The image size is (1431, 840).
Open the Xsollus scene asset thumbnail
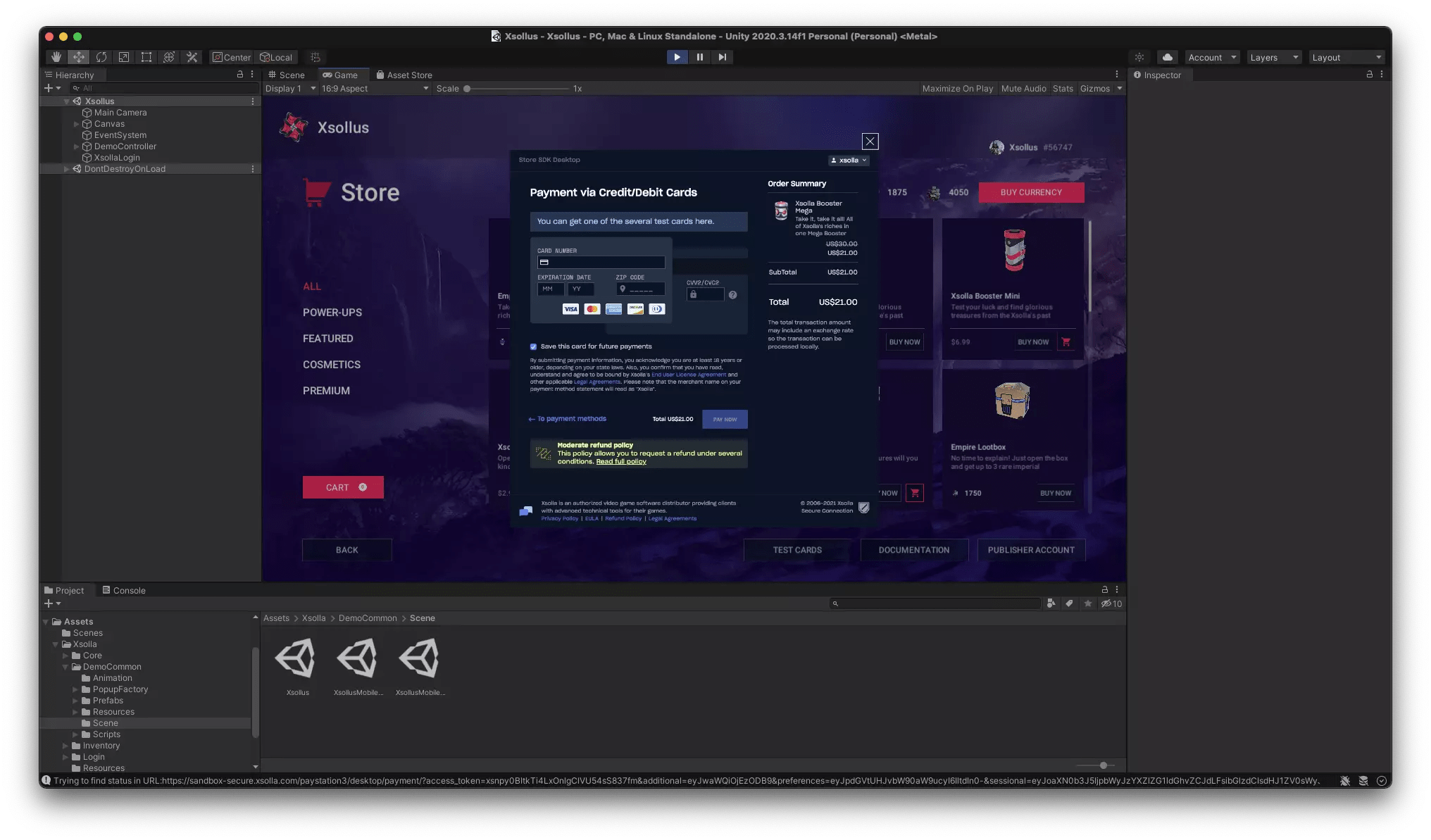(x=296, y=658)
